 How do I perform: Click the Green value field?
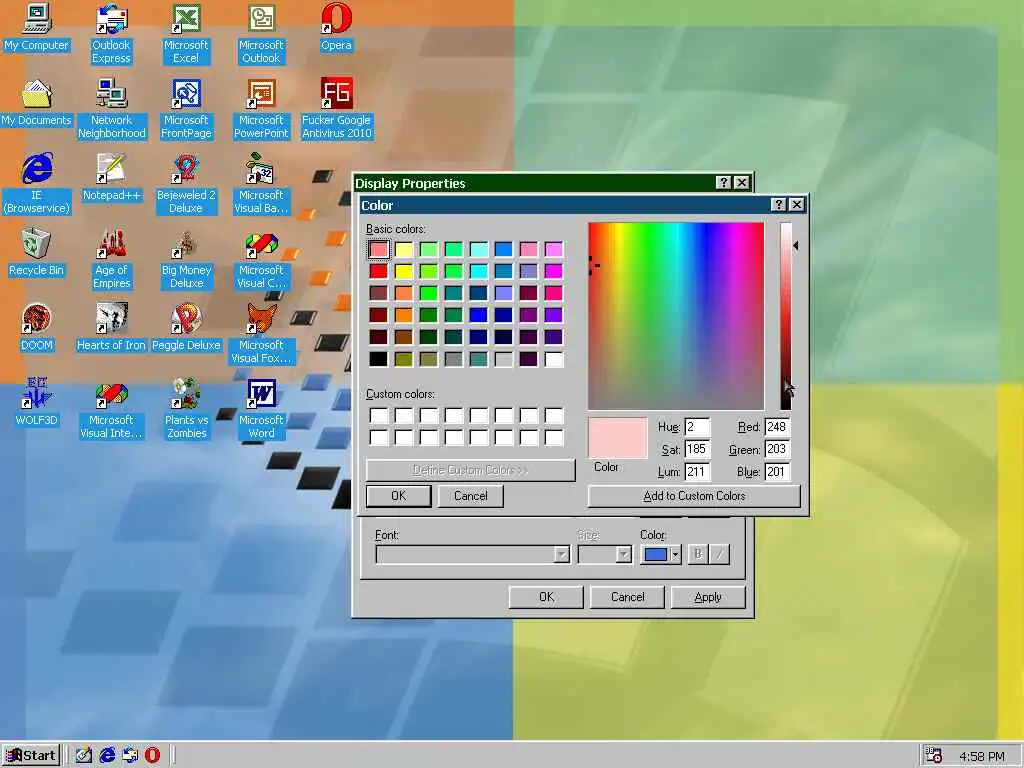tap(777, 449)
